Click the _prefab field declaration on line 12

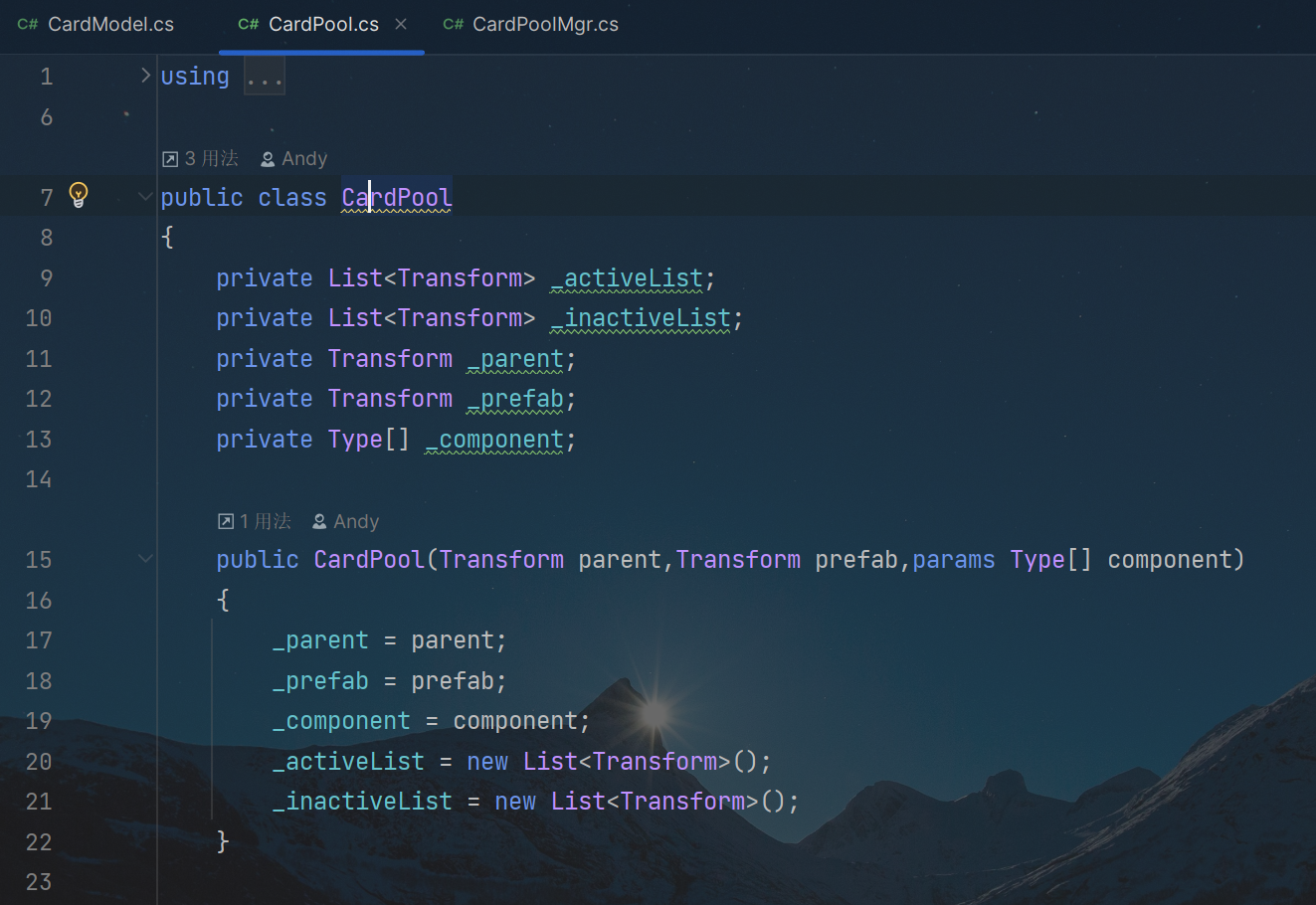(x=515, y=399)
